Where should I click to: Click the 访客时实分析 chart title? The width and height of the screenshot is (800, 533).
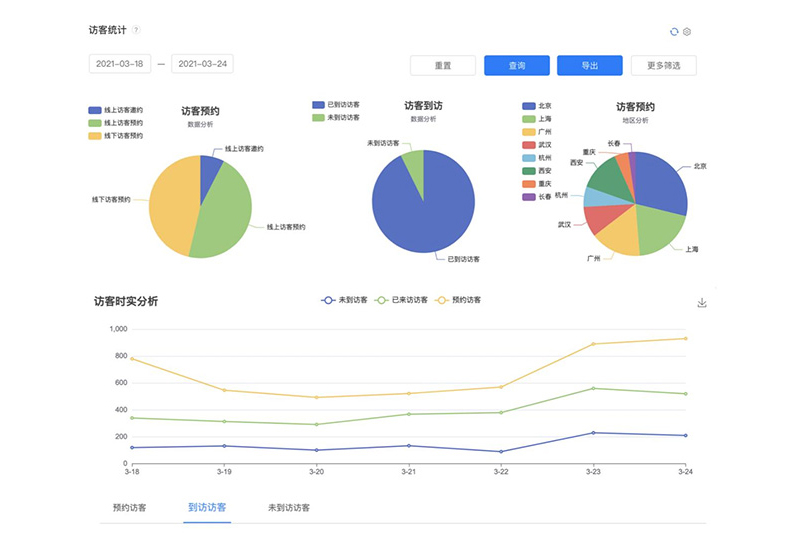pyautogui.click(x=126, y=301)
